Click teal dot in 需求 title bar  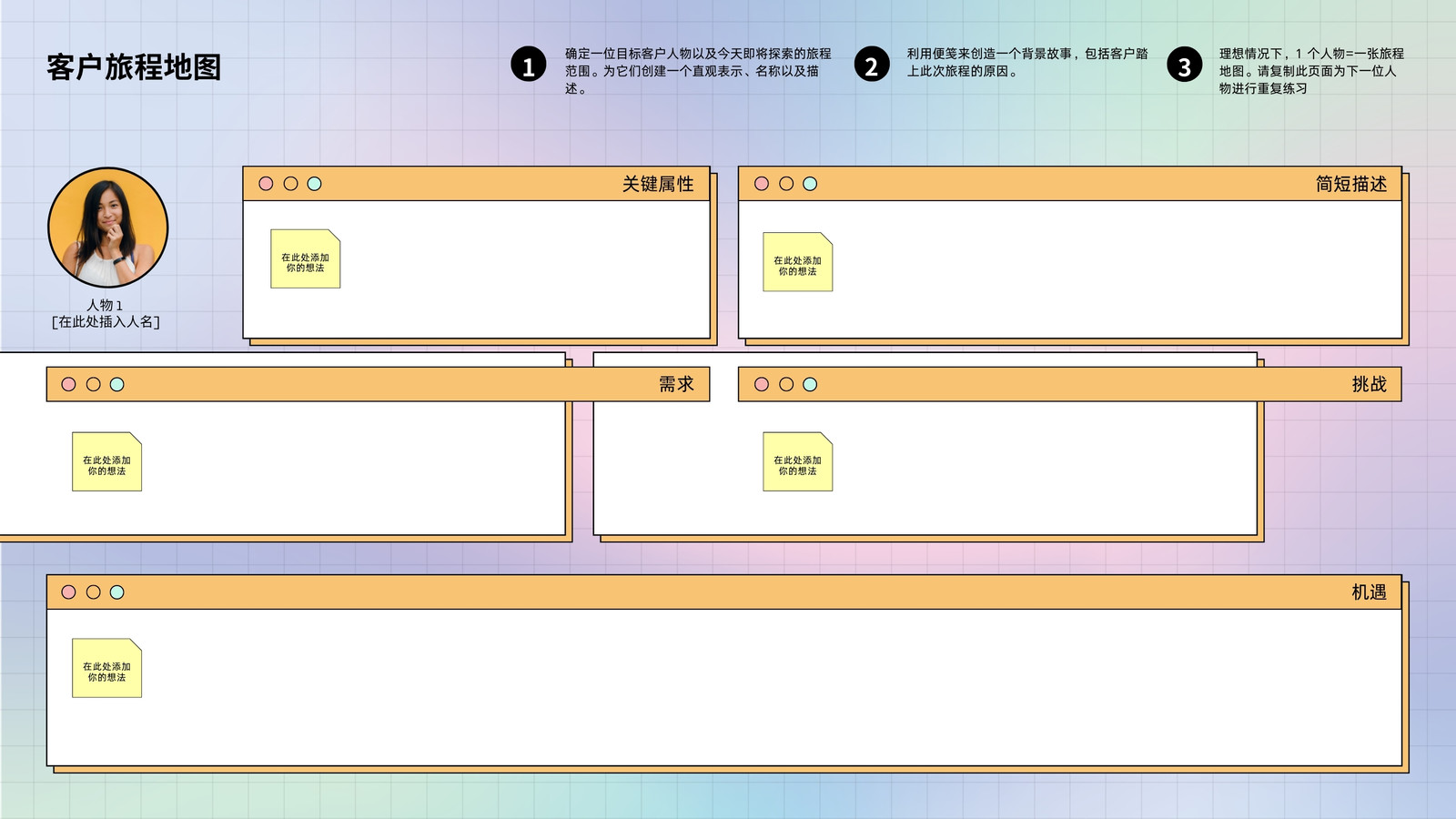coord(117,384)
